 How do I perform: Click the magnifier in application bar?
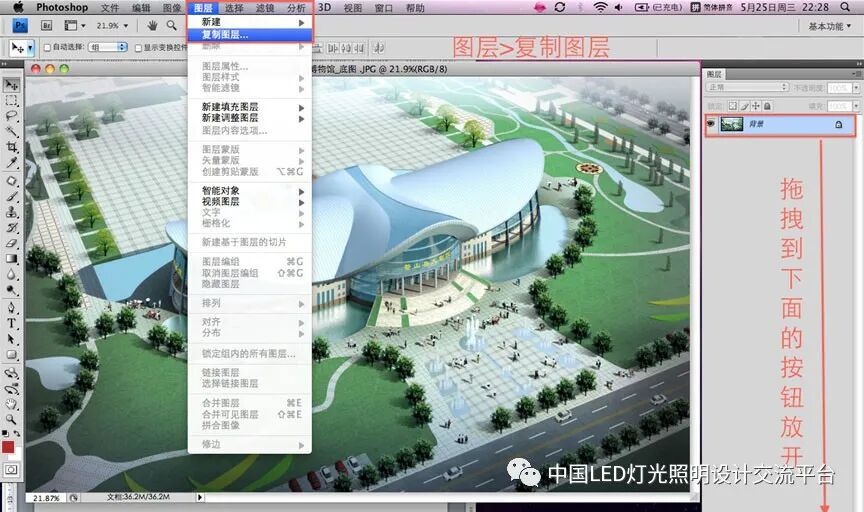tap(172, 25)
